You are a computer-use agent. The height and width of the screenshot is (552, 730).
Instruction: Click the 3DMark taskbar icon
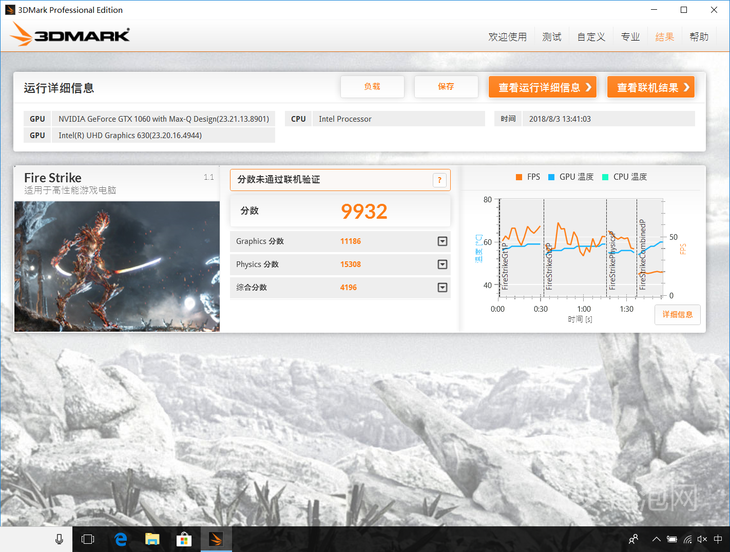coord(216,539)
